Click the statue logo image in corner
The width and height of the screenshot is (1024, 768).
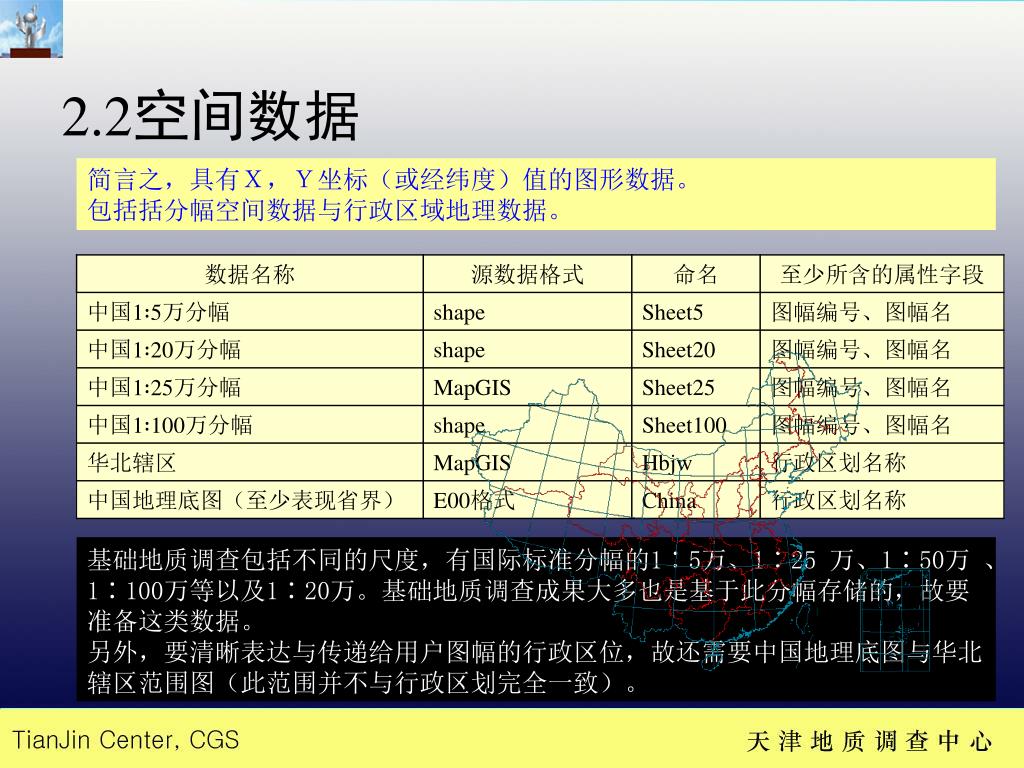click(x=31, y=29)
